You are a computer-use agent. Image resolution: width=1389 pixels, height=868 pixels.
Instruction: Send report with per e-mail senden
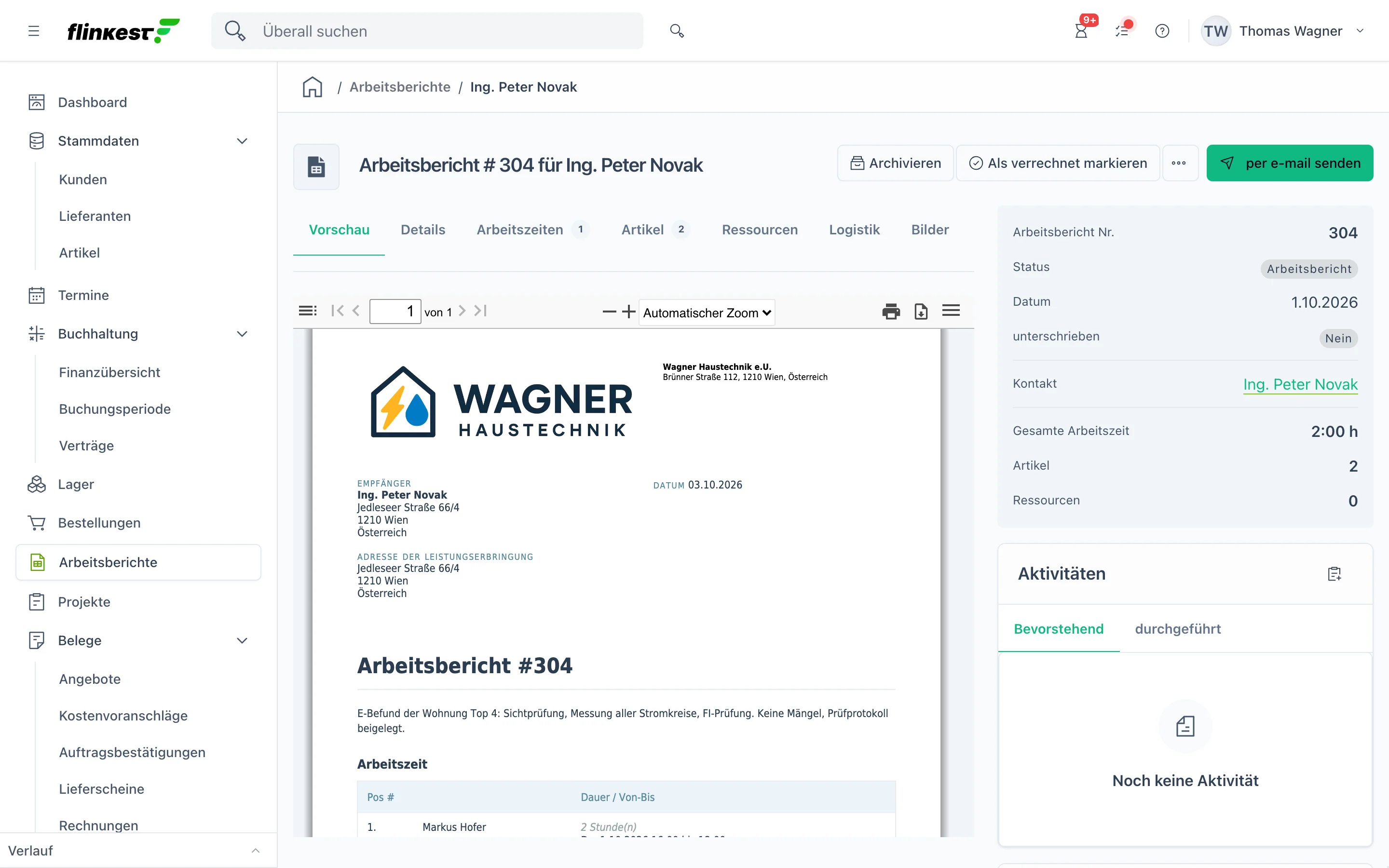click(1290, 163)
